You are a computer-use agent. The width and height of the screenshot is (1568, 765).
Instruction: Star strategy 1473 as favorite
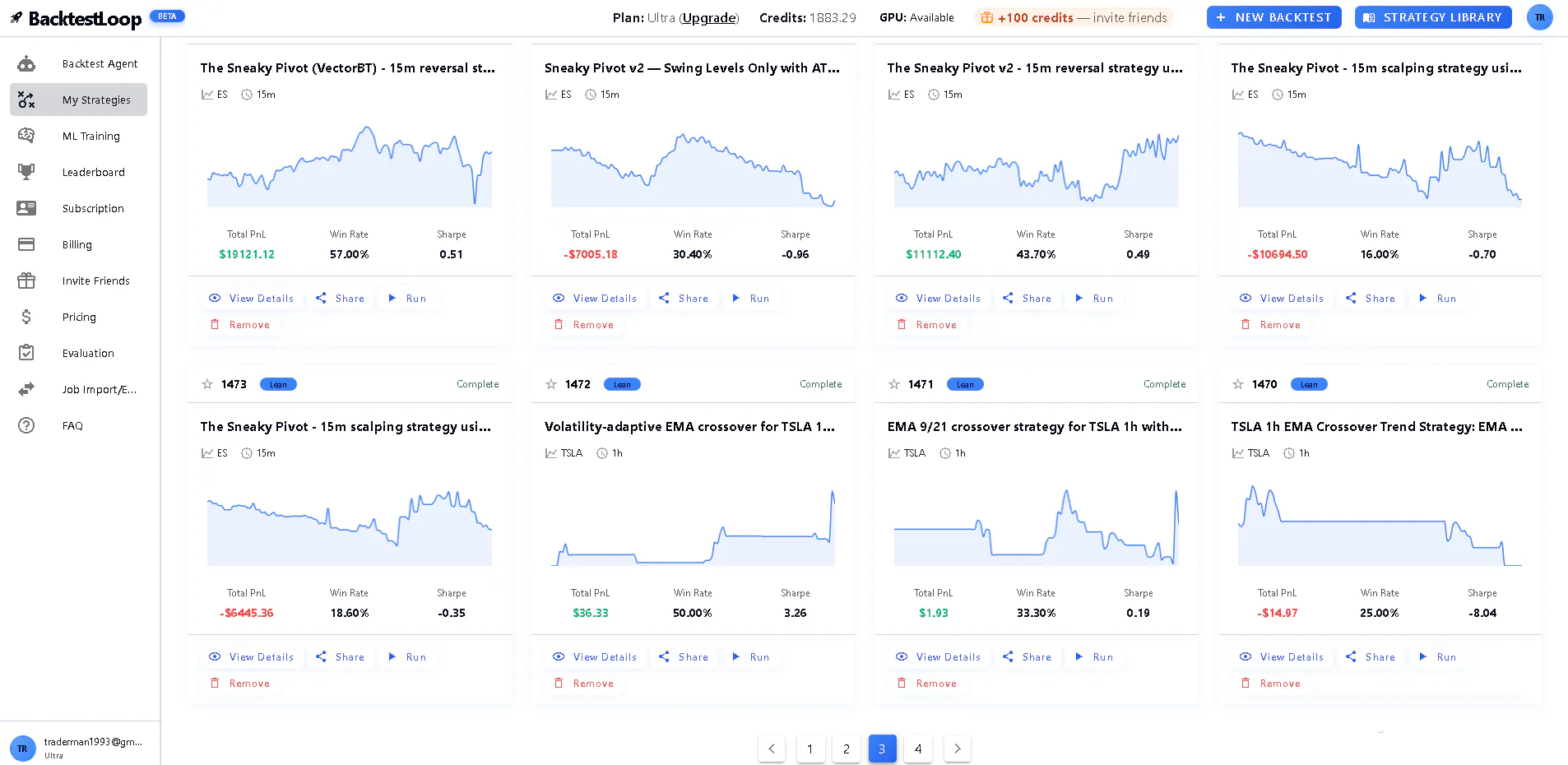click(x=207, y=384)
